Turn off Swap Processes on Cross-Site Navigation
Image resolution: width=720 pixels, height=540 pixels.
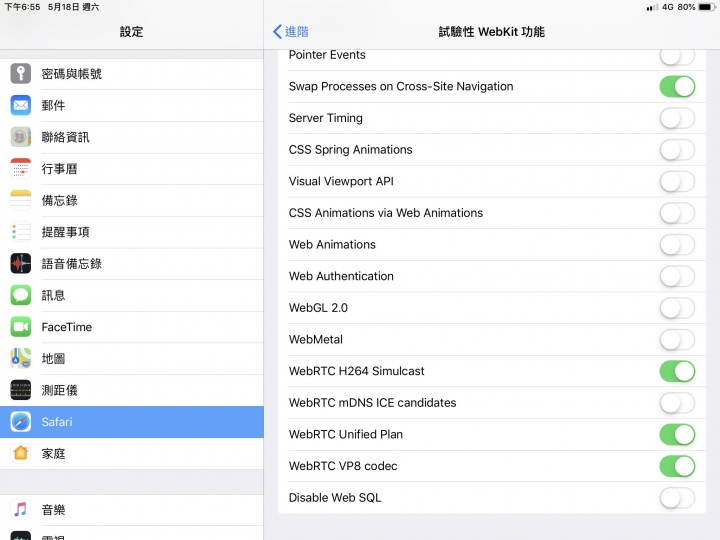point(677,86)
